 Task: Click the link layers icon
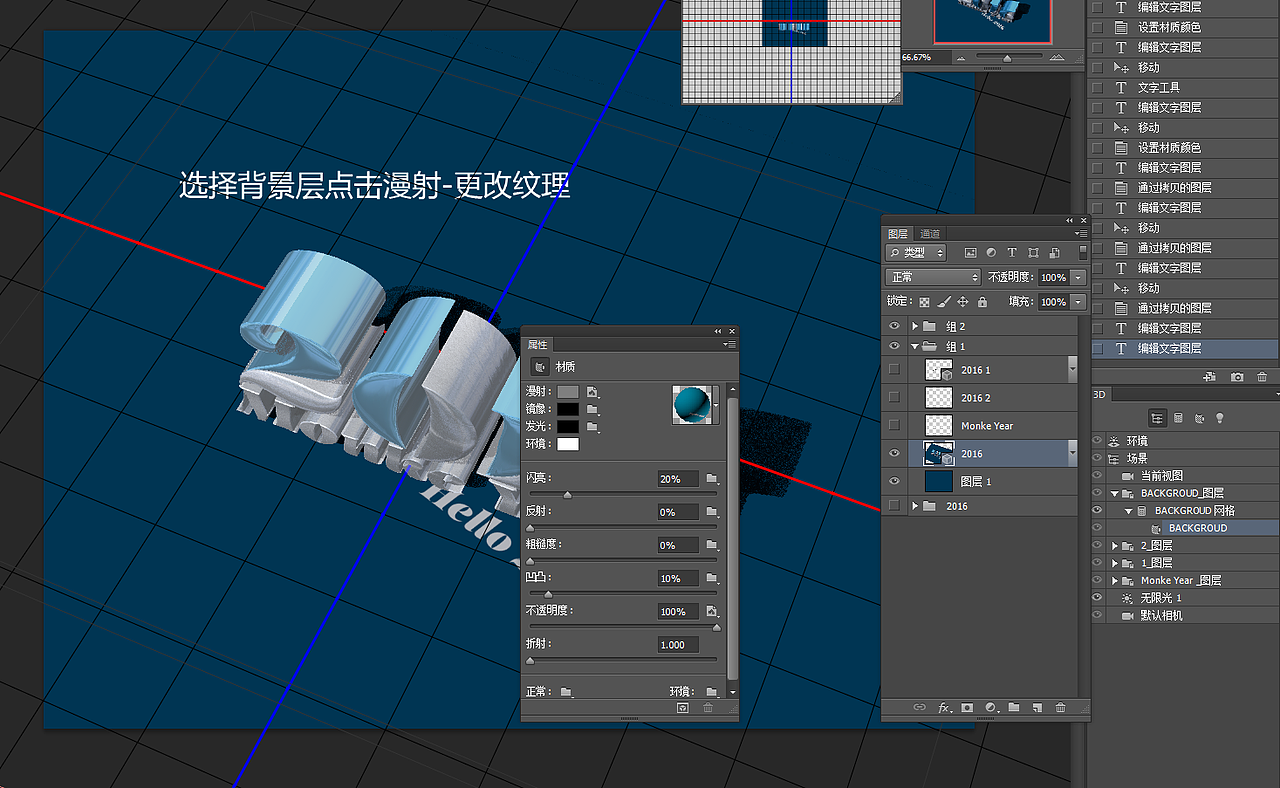click(x=919, y=707)
